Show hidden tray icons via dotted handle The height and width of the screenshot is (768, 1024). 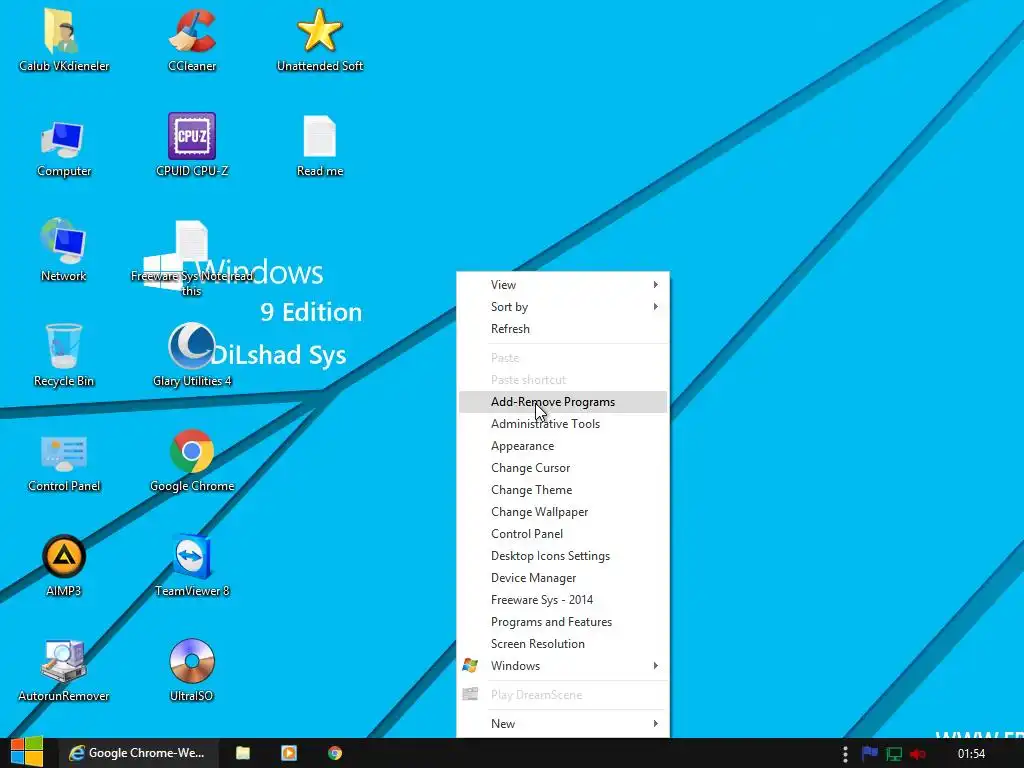click(x=845, y=754)
